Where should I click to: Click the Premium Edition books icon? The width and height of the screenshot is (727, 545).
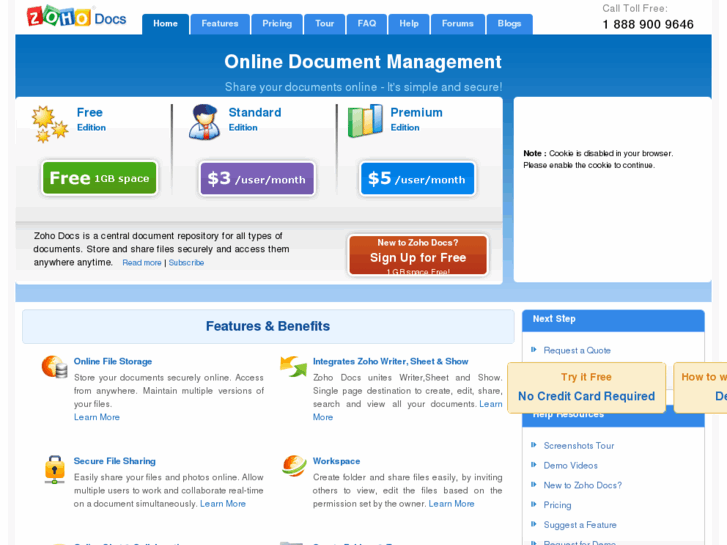365,121
